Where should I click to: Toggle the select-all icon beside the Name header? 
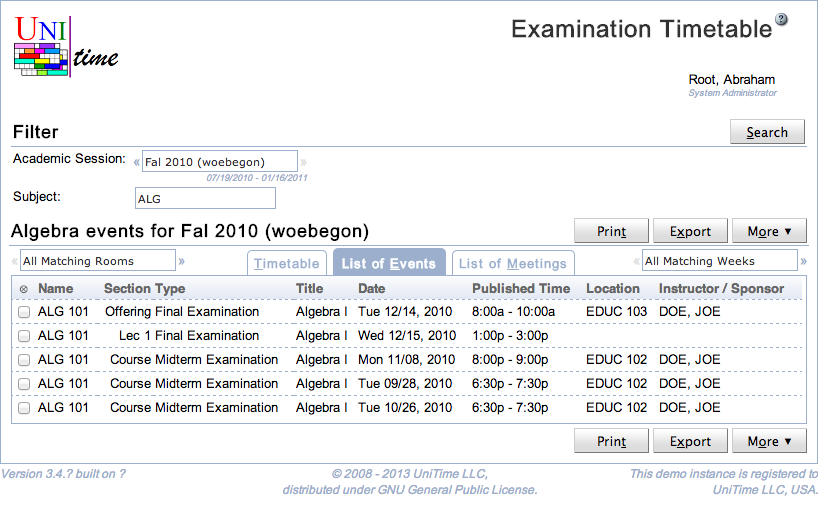tap(23, 289)
